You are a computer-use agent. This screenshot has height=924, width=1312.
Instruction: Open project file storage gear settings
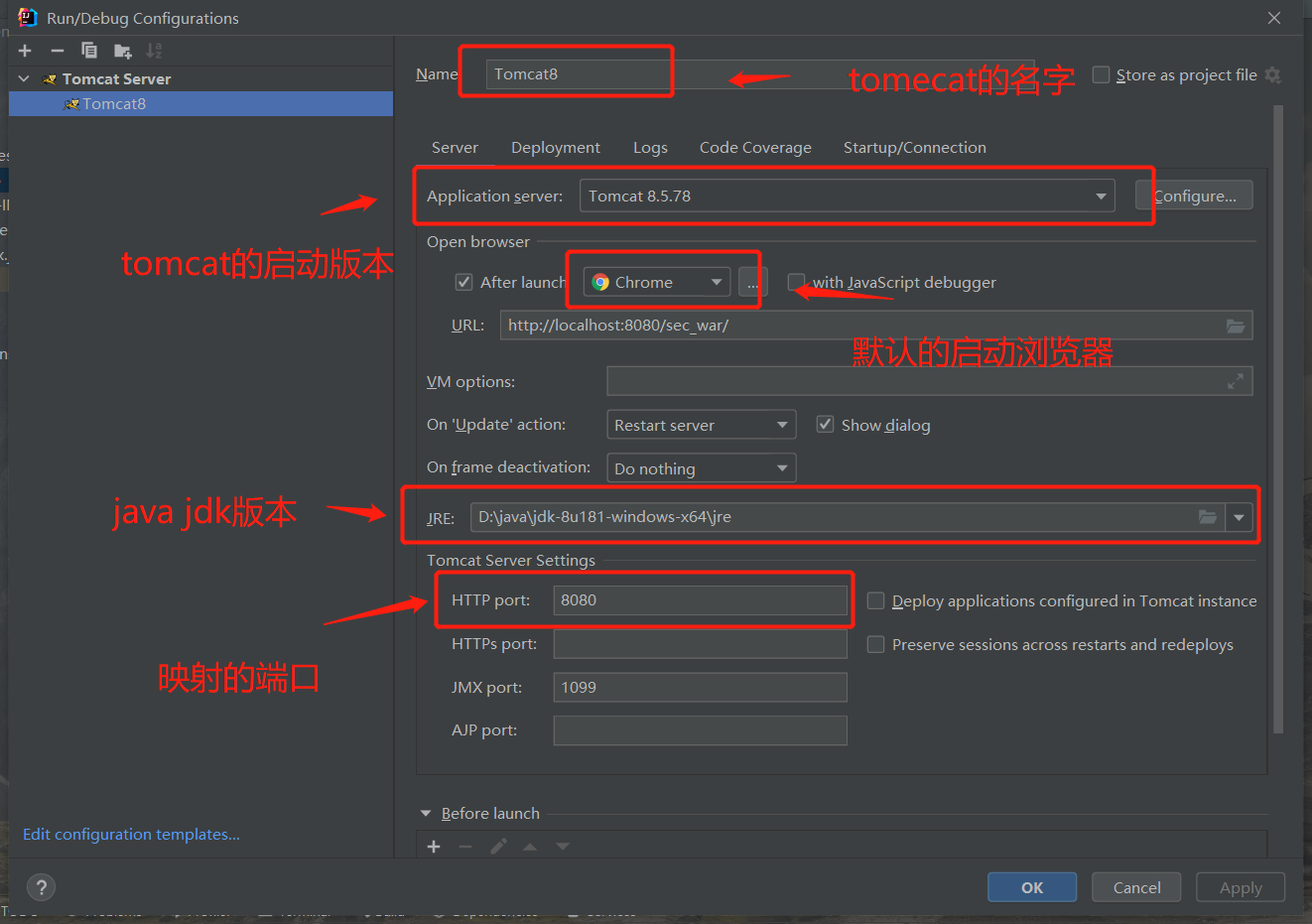pos(1272,75)
